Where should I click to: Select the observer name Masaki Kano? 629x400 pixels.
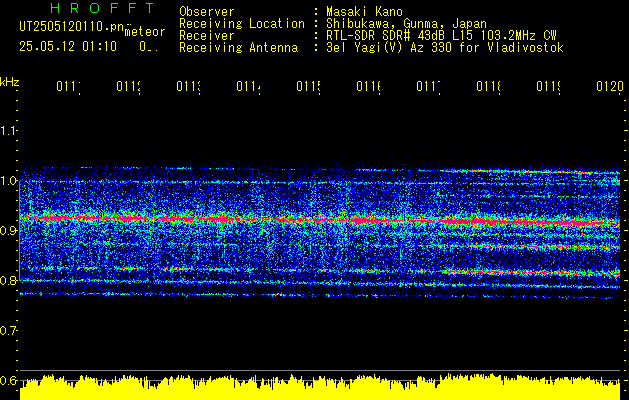point(364,11)
